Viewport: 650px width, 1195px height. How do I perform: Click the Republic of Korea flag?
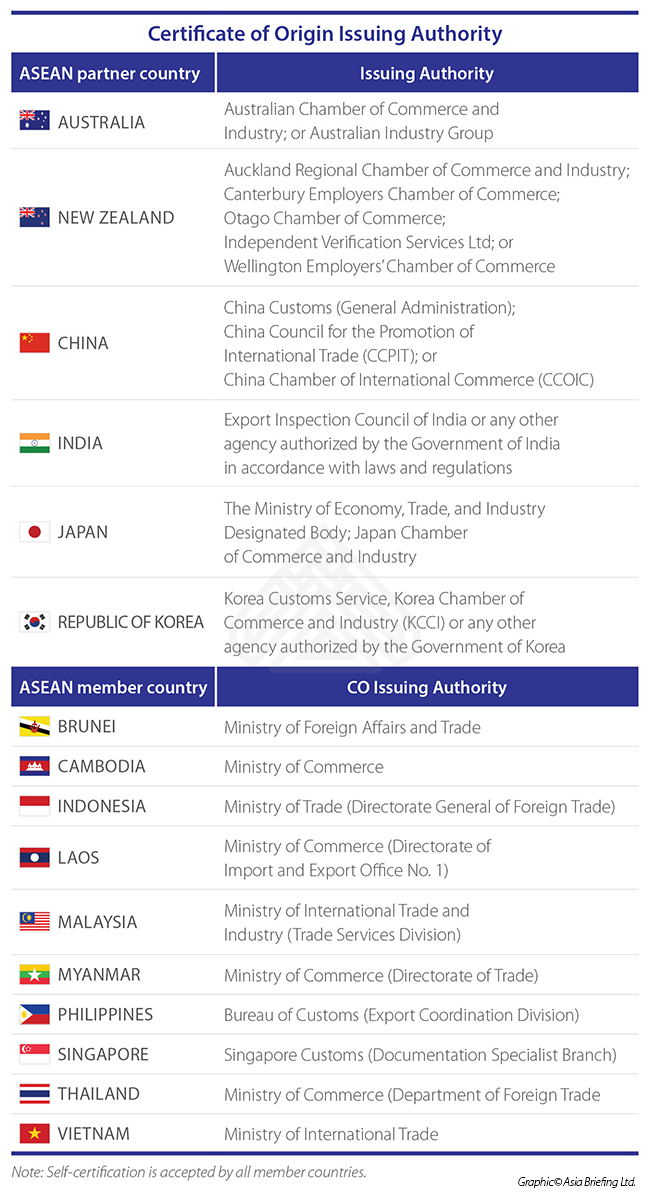(34, 622)
